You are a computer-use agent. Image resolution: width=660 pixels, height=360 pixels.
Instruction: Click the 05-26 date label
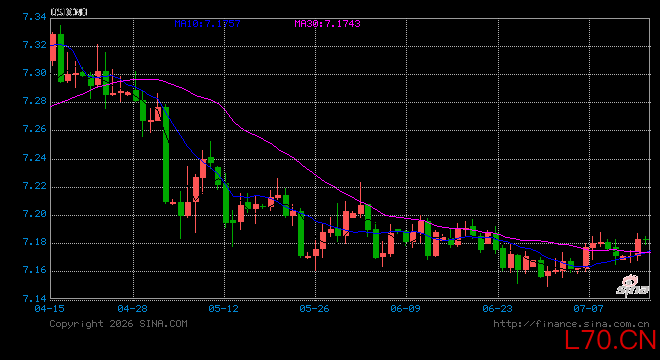314,309
